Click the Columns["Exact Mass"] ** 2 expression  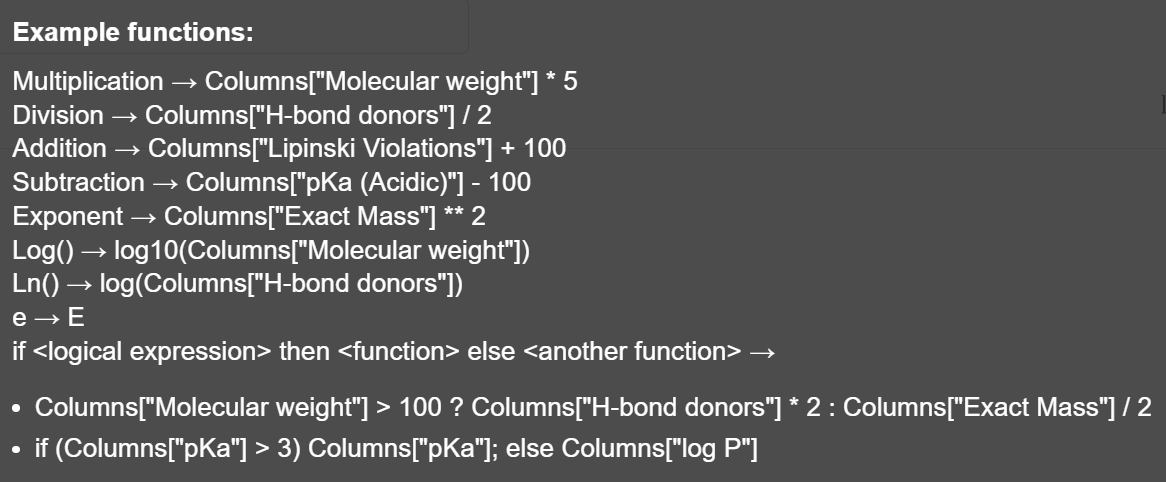(x=325, y=216)
